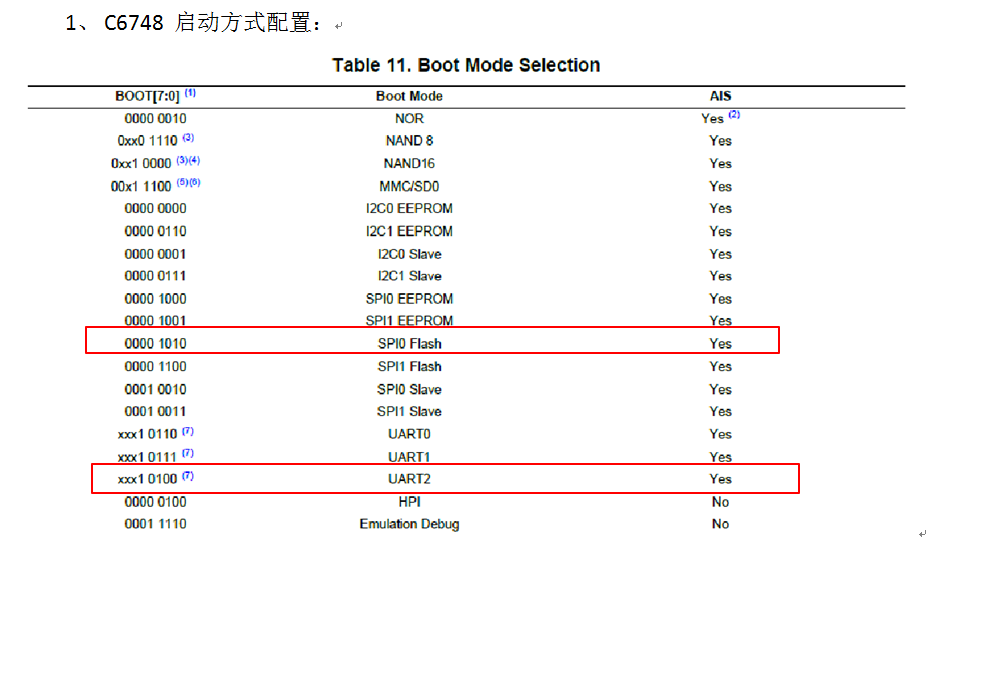
Task: Open footnote (2) next to the NOR Yes
Action: 736,114
